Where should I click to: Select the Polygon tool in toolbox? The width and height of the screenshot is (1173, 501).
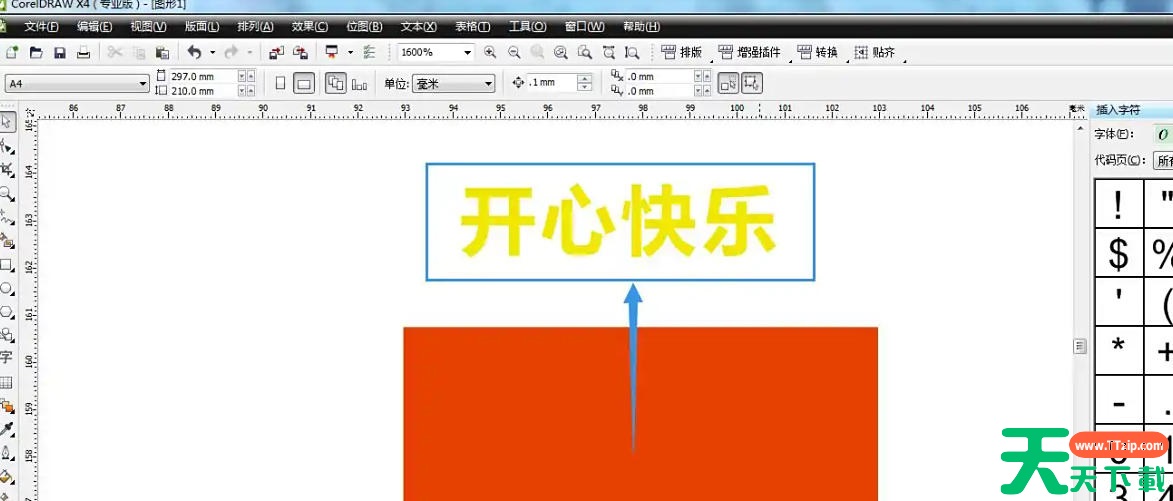[x=7, y=311]
